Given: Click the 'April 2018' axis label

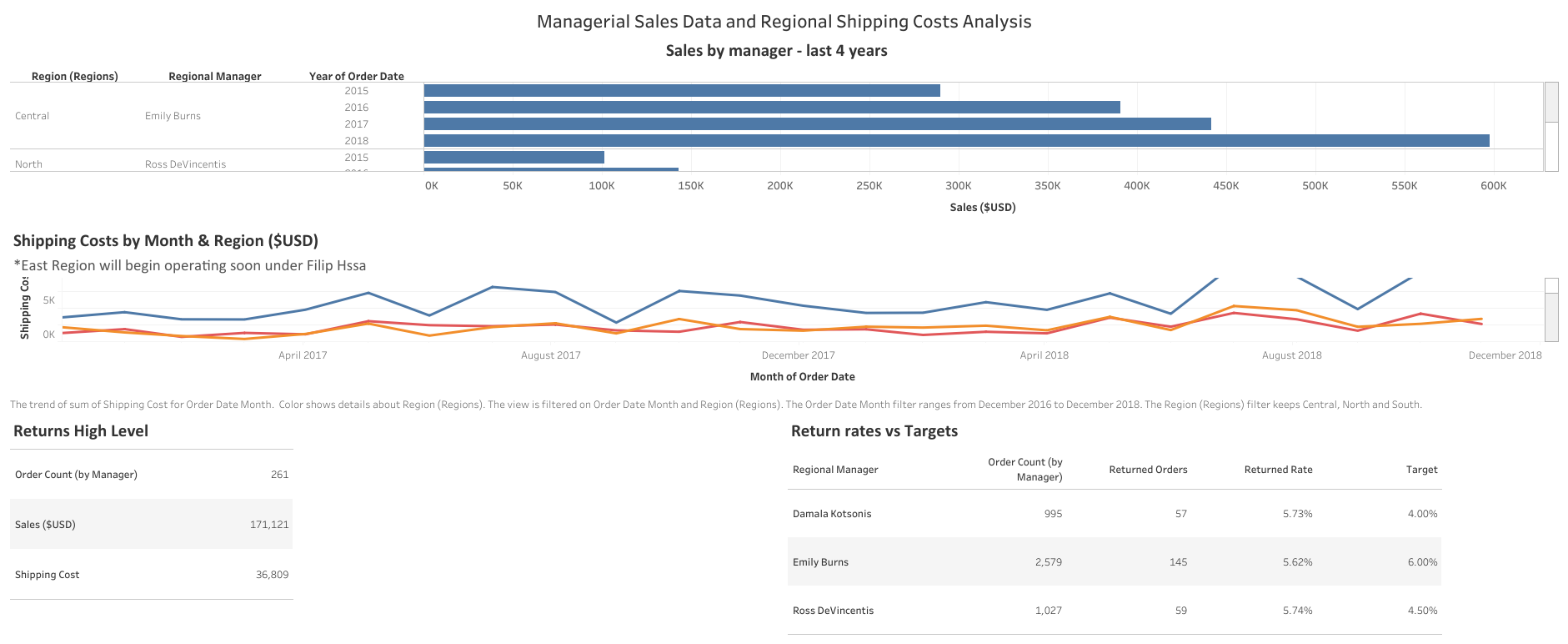Looking at the screenshot, I should [x=1044, y=355].
